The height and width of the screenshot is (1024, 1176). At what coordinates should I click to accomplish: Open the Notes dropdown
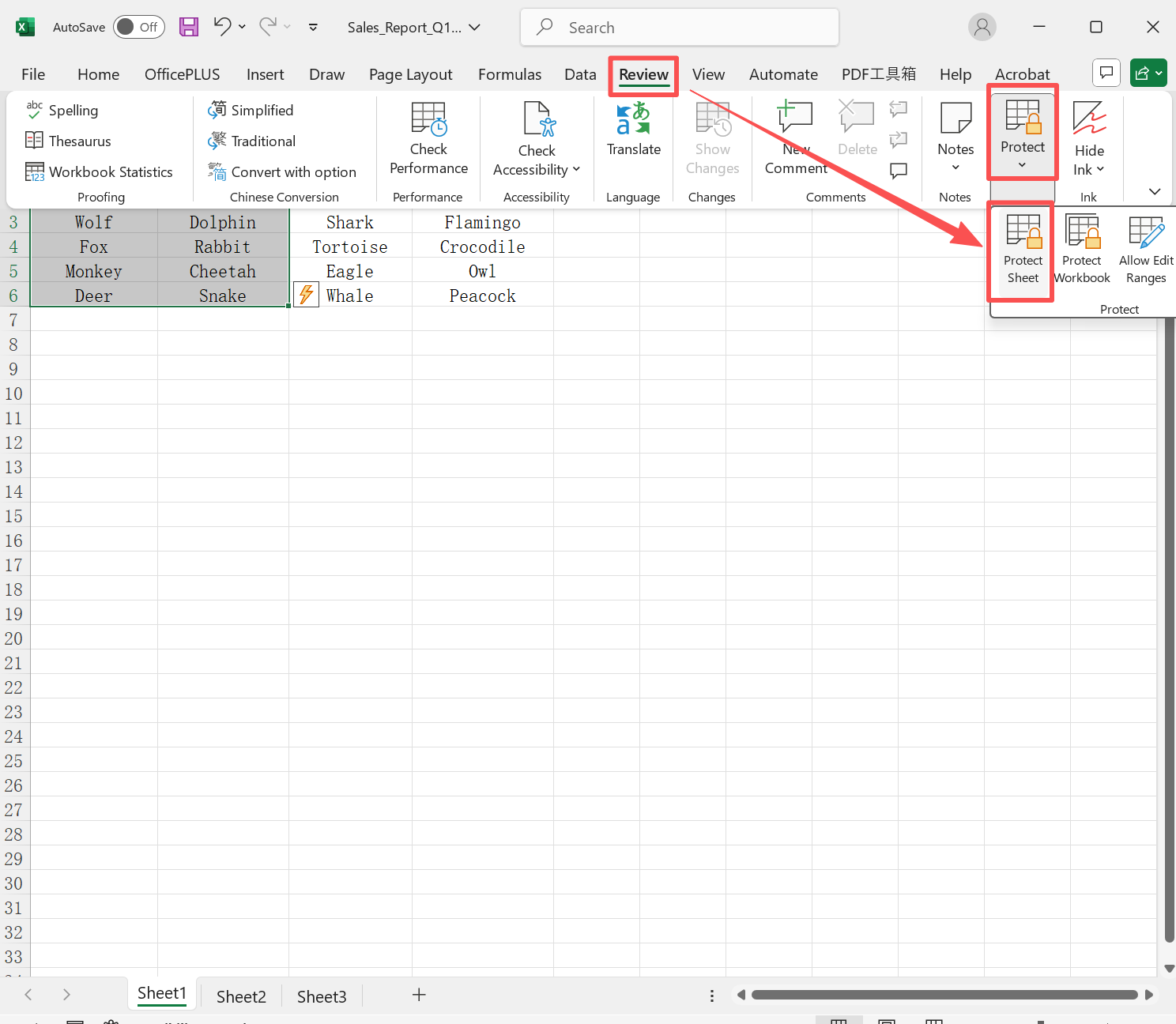coord(955,138)
